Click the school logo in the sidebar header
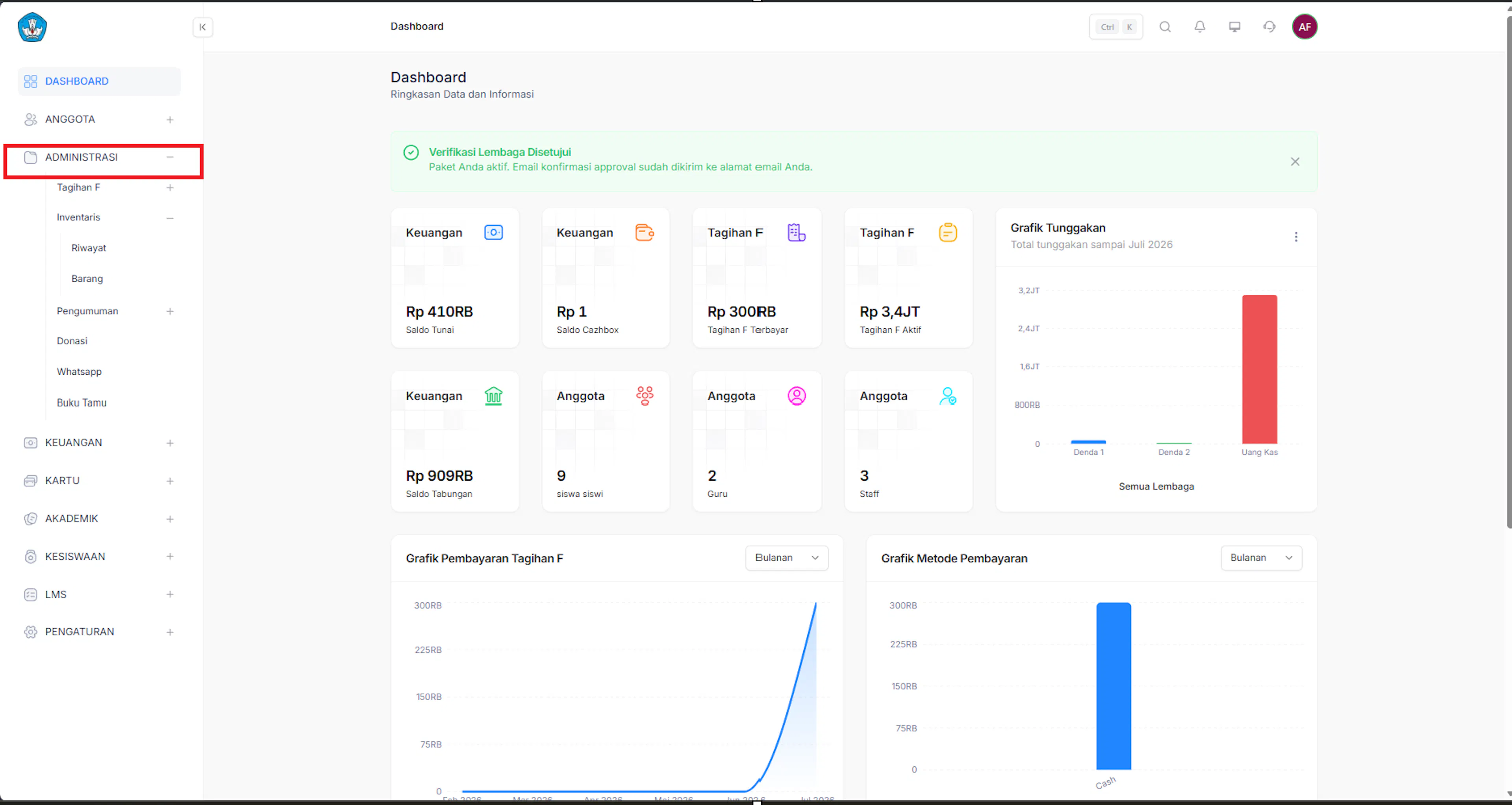 point(32,27)
